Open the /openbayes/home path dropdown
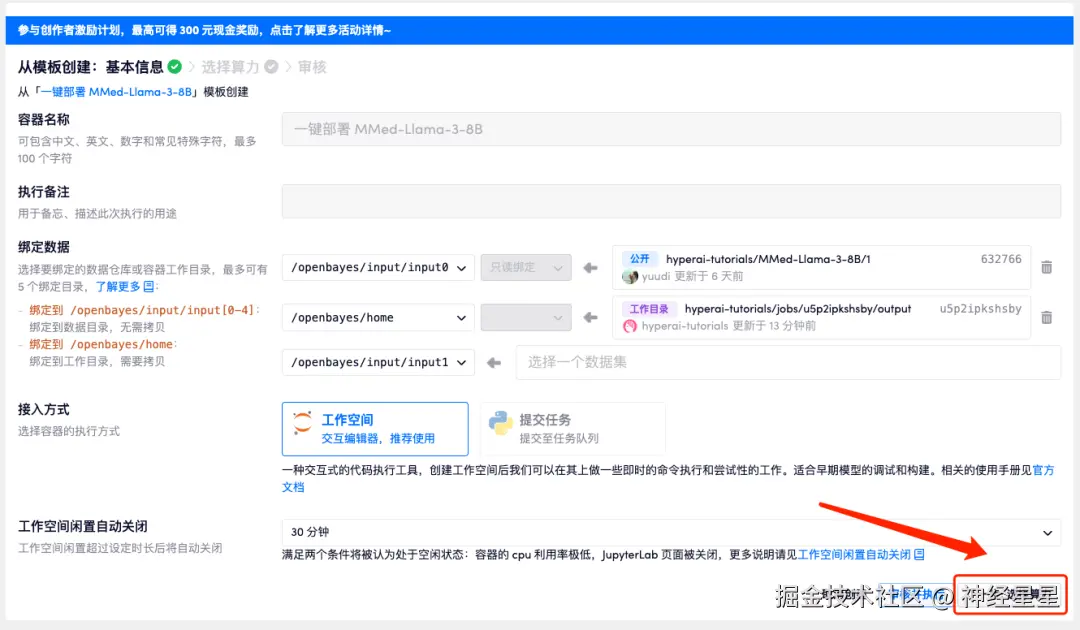 tap(378, 317)
